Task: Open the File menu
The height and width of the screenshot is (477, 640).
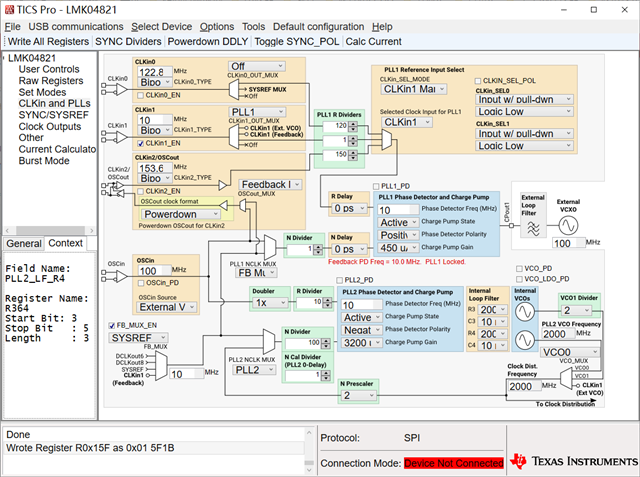Action: click(13, 27)
